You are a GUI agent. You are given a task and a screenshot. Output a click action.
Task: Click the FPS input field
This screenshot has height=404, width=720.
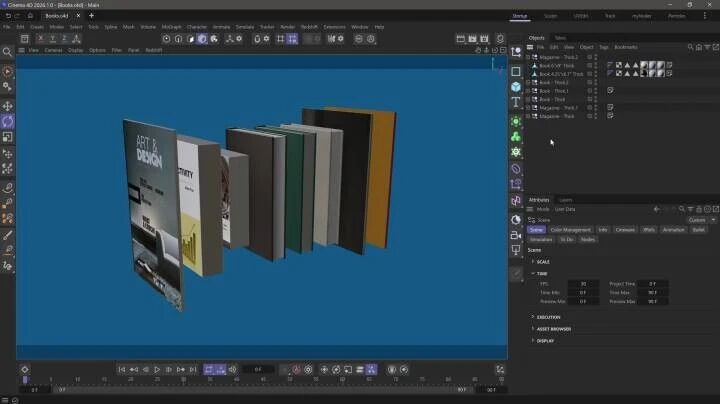coord(583,283)
